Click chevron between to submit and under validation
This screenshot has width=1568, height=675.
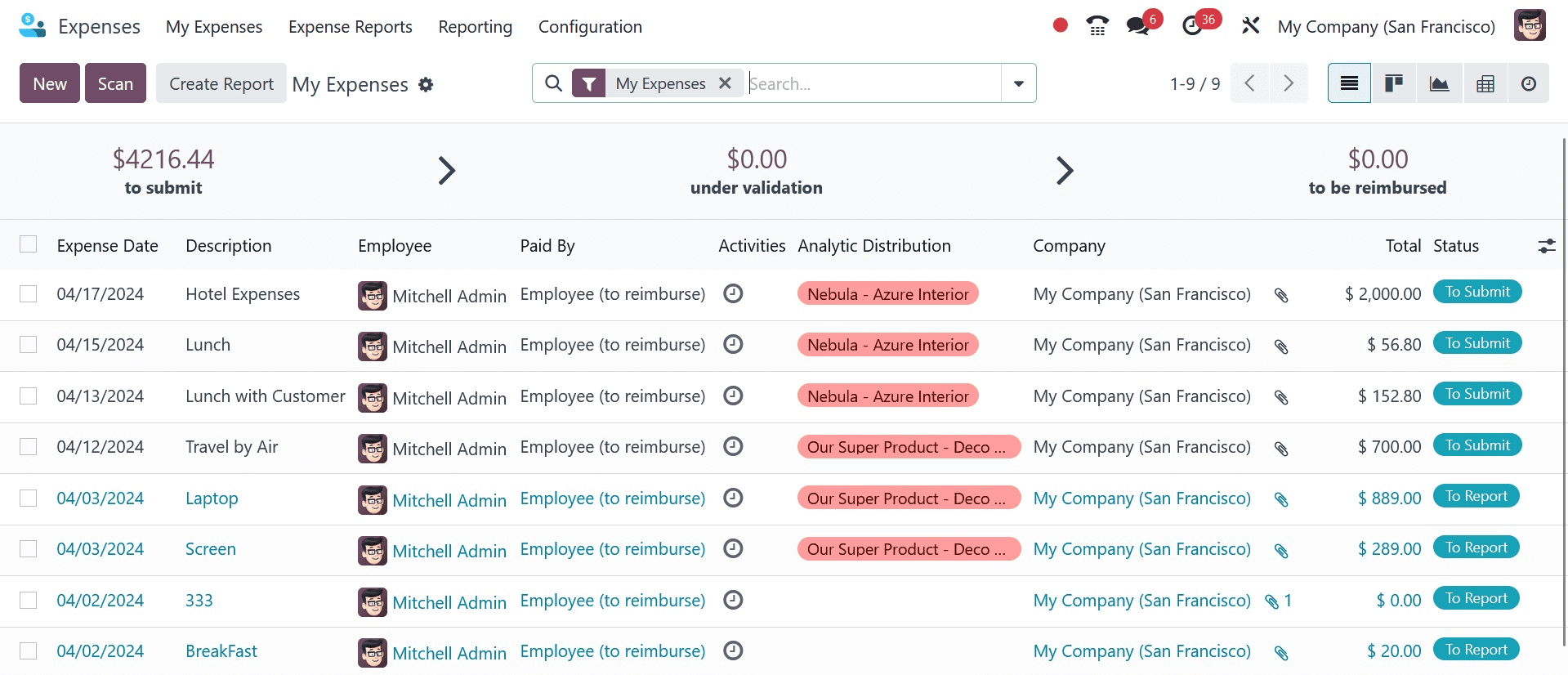(446, 171)
